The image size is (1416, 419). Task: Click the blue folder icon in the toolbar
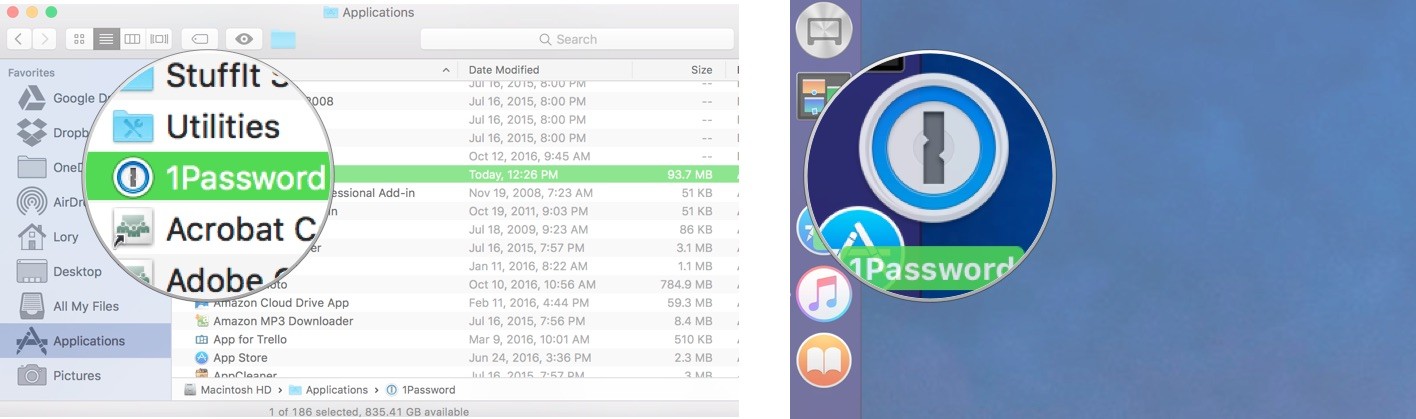(284, 39)
